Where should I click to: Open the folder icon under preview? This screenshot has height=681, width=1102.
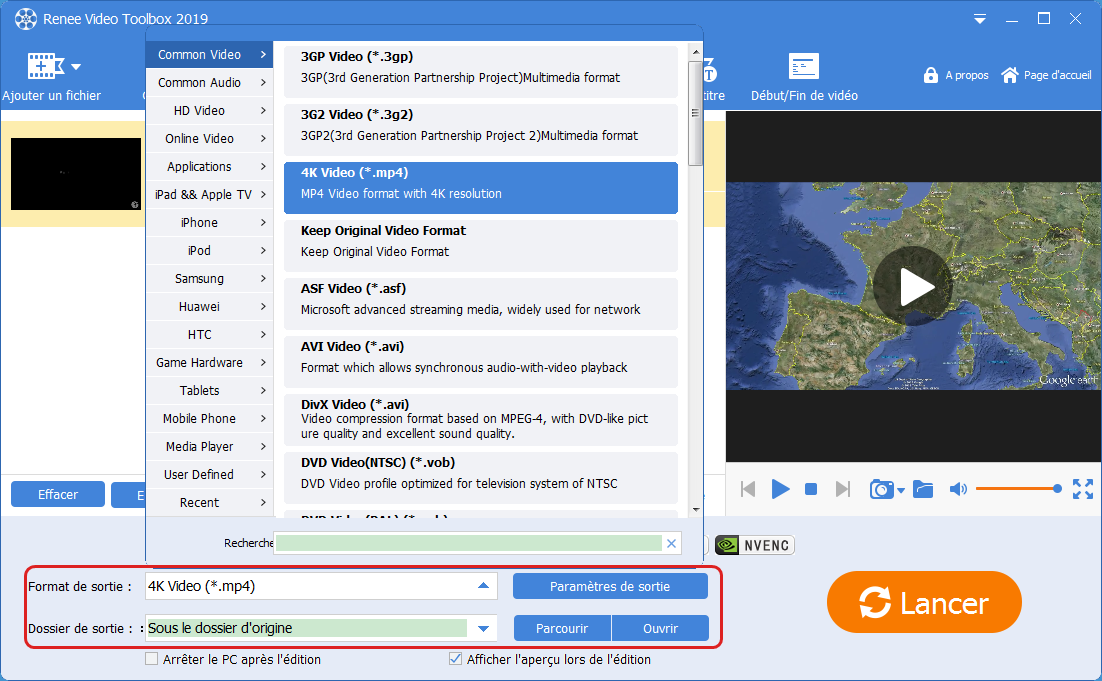922,489
